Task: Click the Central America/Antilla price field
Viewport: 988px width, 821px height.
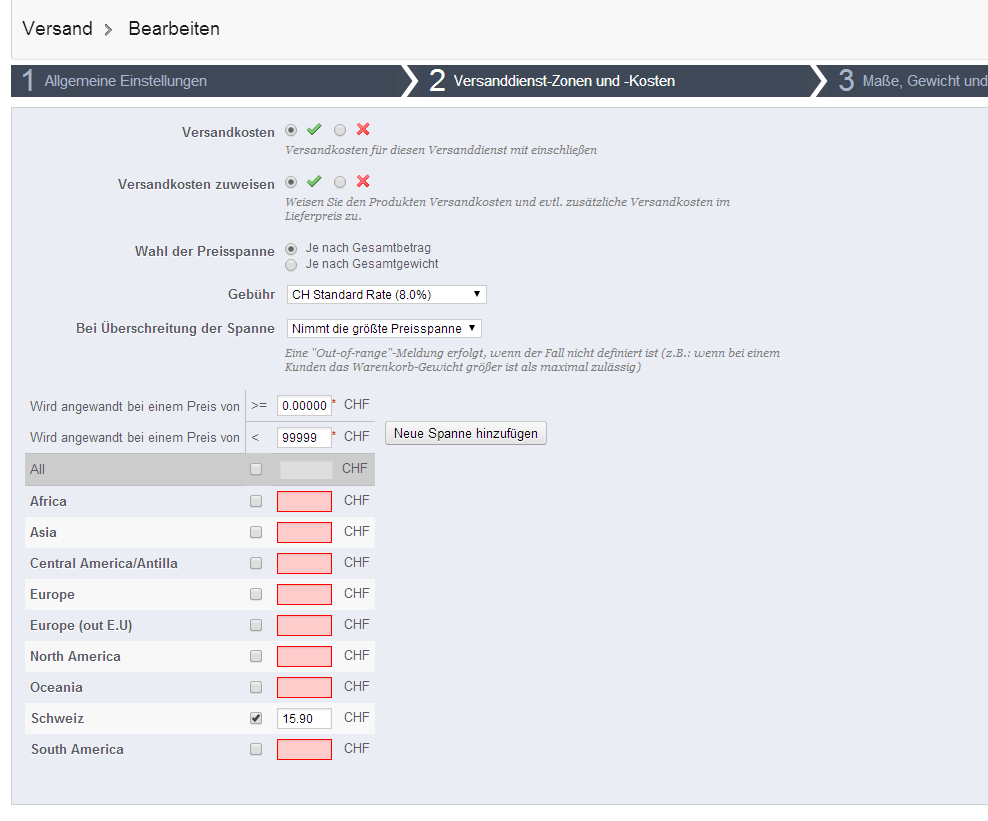Action: (x=304, y=563)
